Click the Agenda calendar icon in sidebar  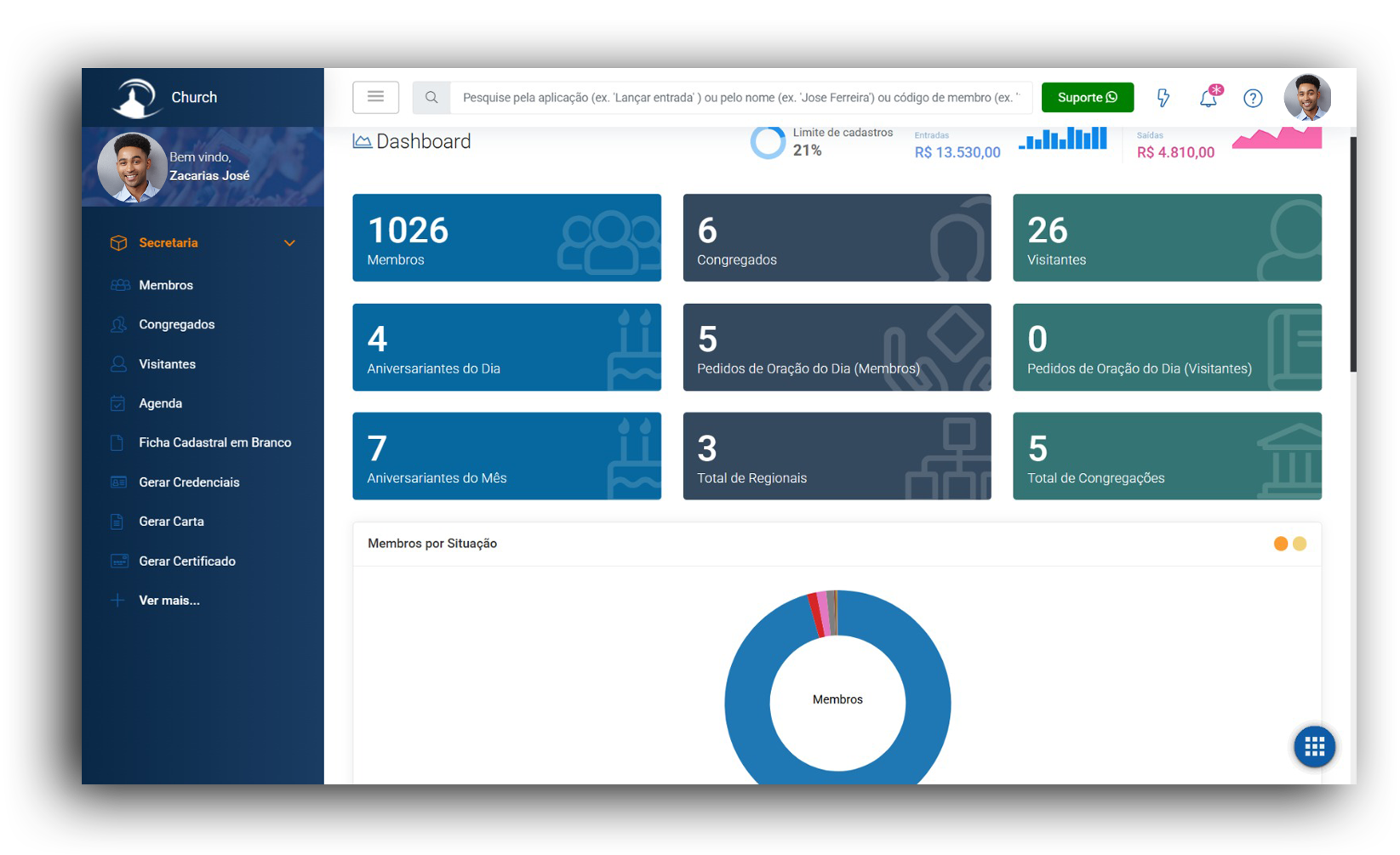118,403
